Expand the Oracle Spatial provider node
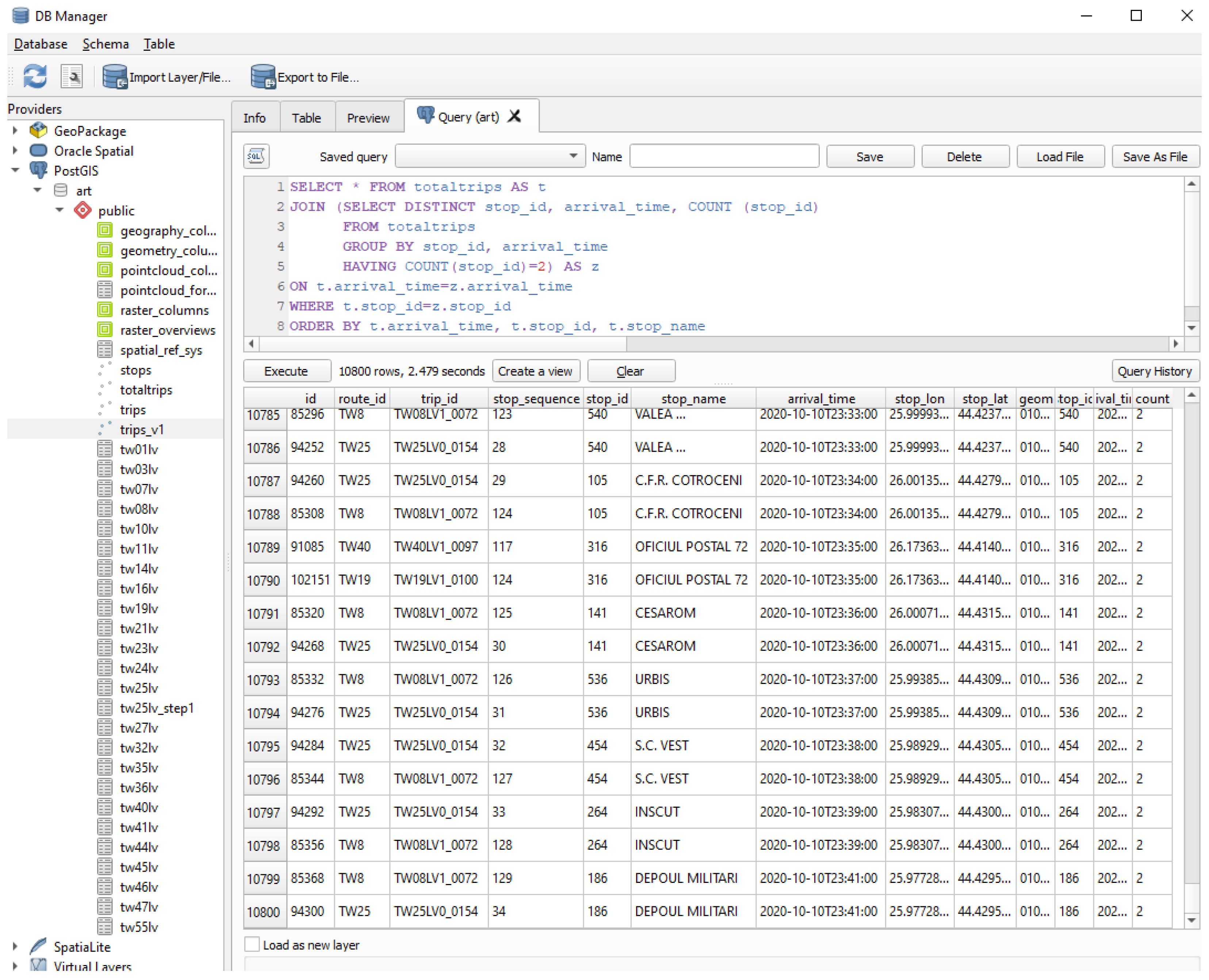The width and height of the screenshot is (1209, 980). [x=15, y=151]
